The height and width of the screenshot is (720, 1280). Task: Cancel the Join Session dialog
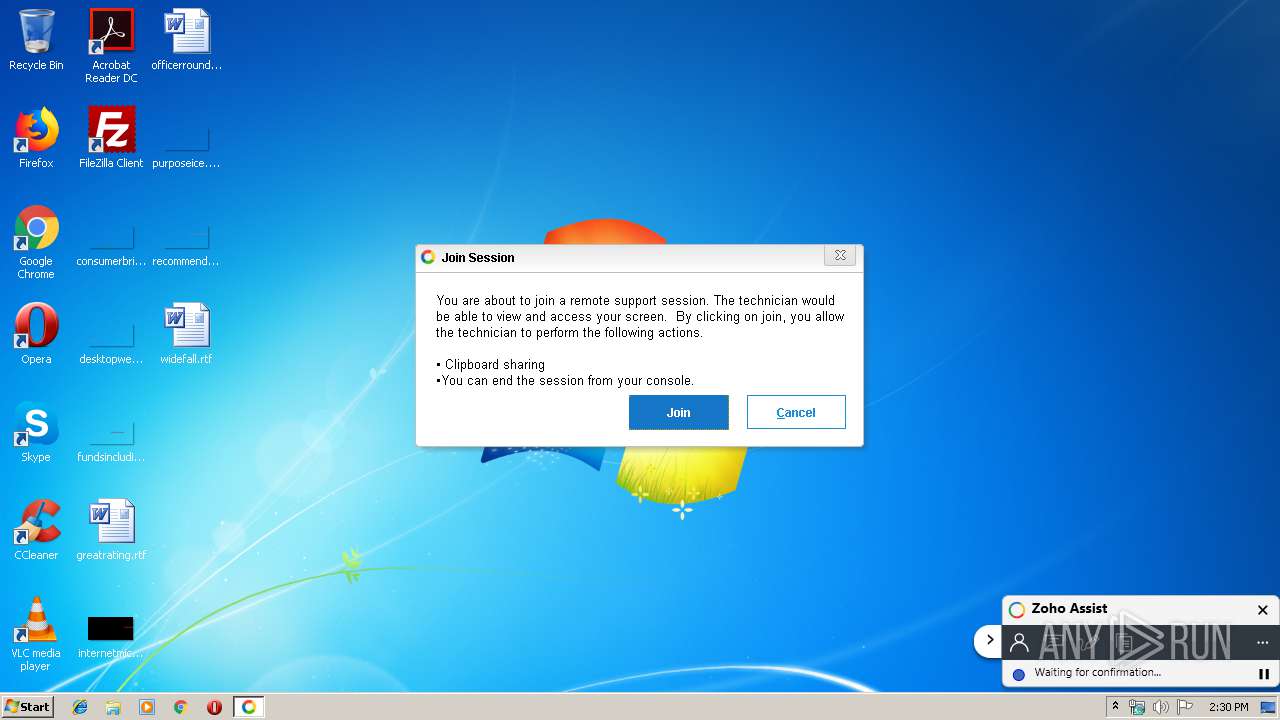pyautogui.click(x=796, y=412)
